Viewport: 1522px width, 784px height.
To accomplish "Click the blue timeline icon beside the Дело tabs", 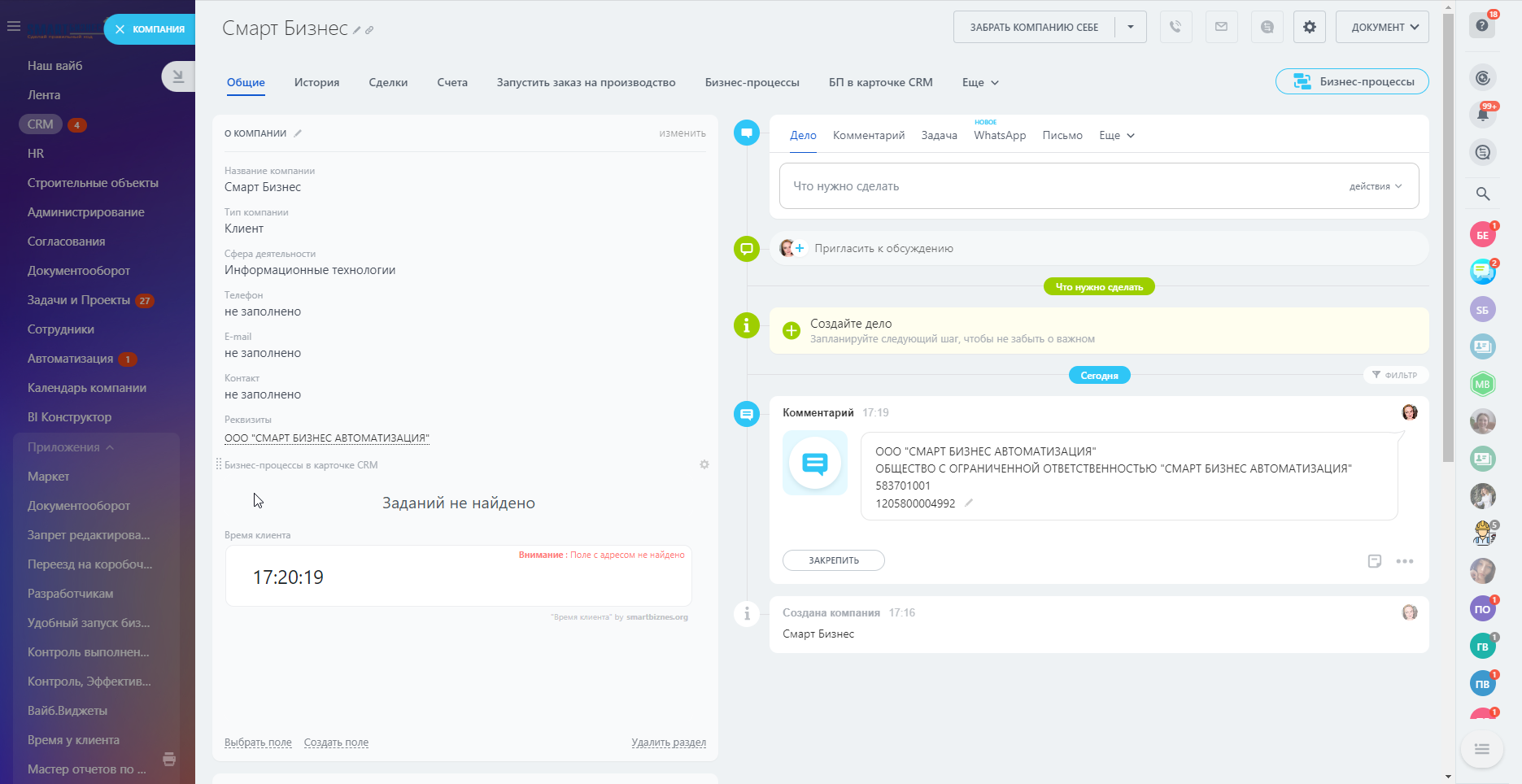I will [x=747, y=133].
